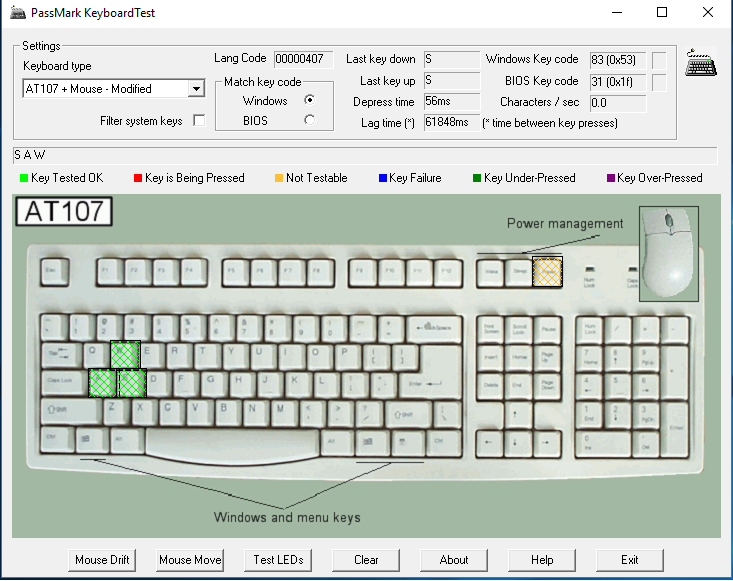Exit the KeyboardTest application
Image resolution: width=733 pixels, height=581 pixels.
pyautogui.click(x=630, y=560)
